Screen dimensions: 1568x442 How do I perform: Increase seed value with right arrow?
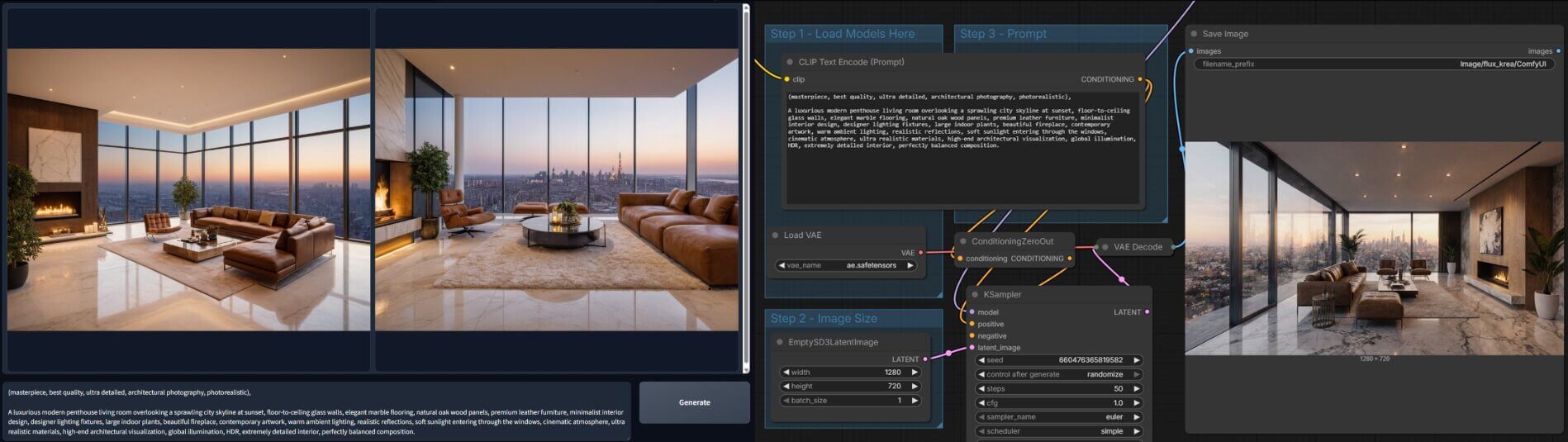pos(1137,360)
